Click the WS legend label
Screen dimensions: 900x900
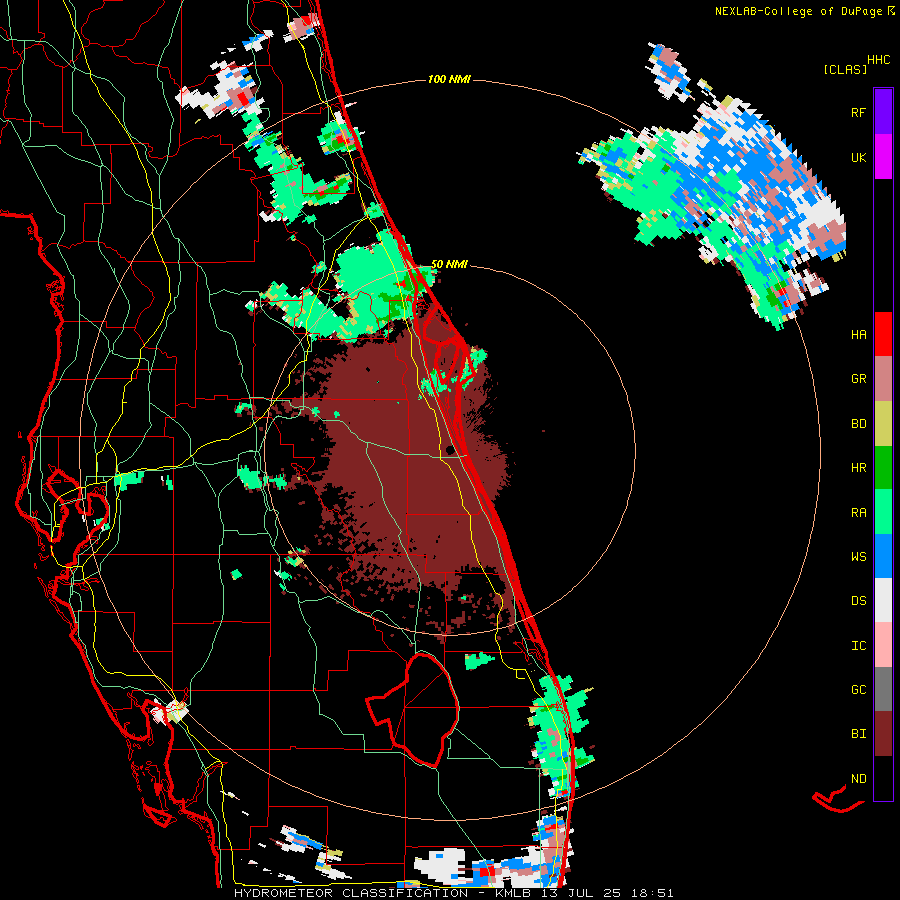click(858, 557)
